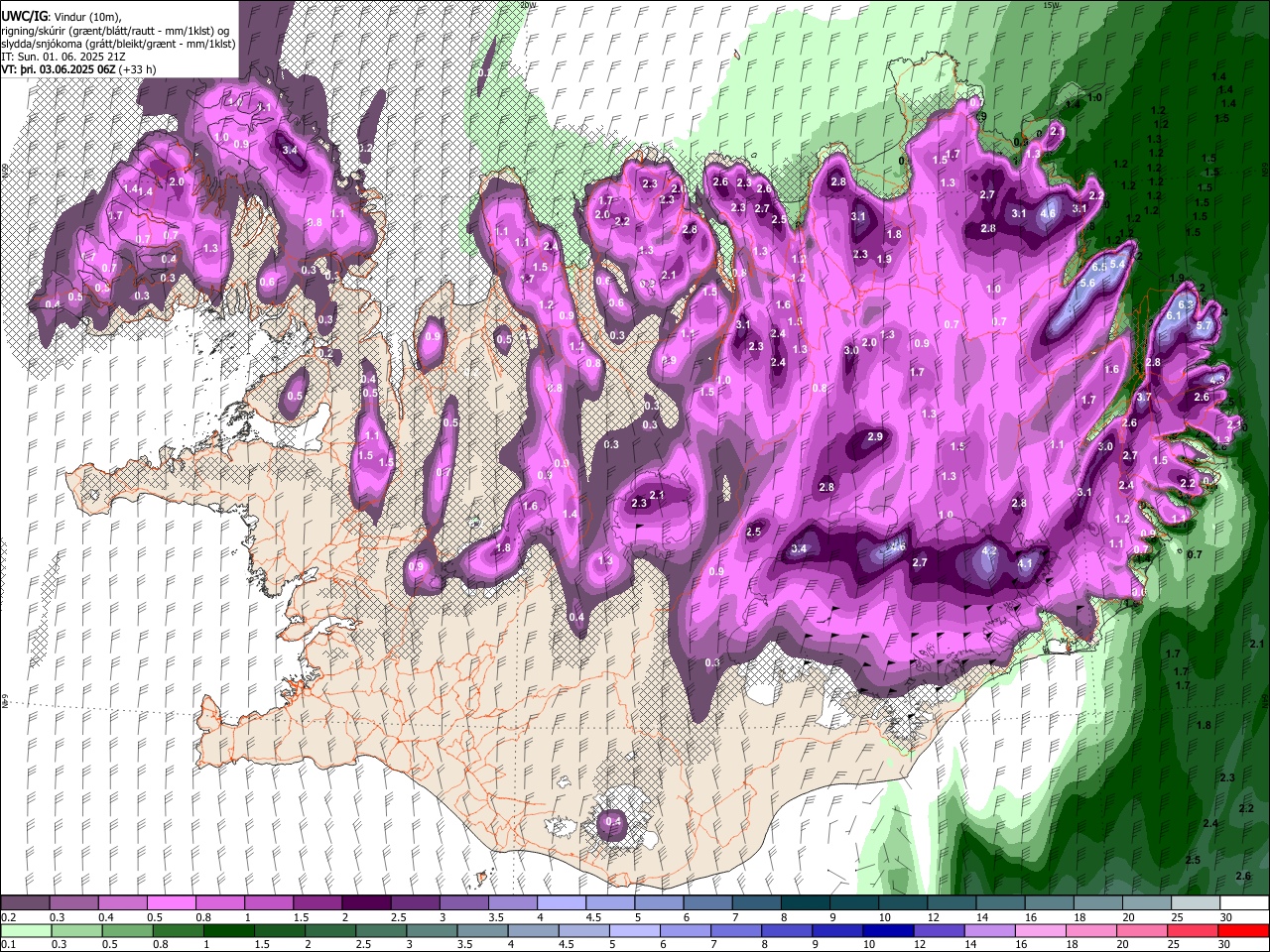Select the lilac swatch at rain scale 14
Image resolution: width=1270 pixels, height=952 pixels.
point(988,930)
